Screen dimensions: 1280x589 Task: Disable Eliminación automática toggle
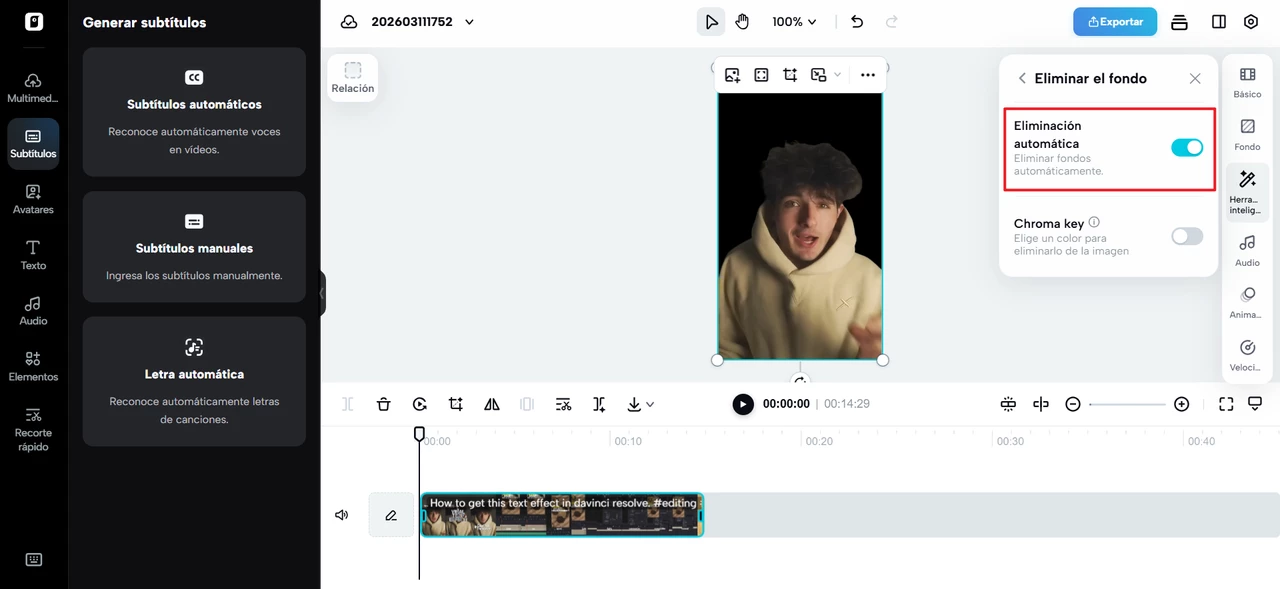(1187, 148)
